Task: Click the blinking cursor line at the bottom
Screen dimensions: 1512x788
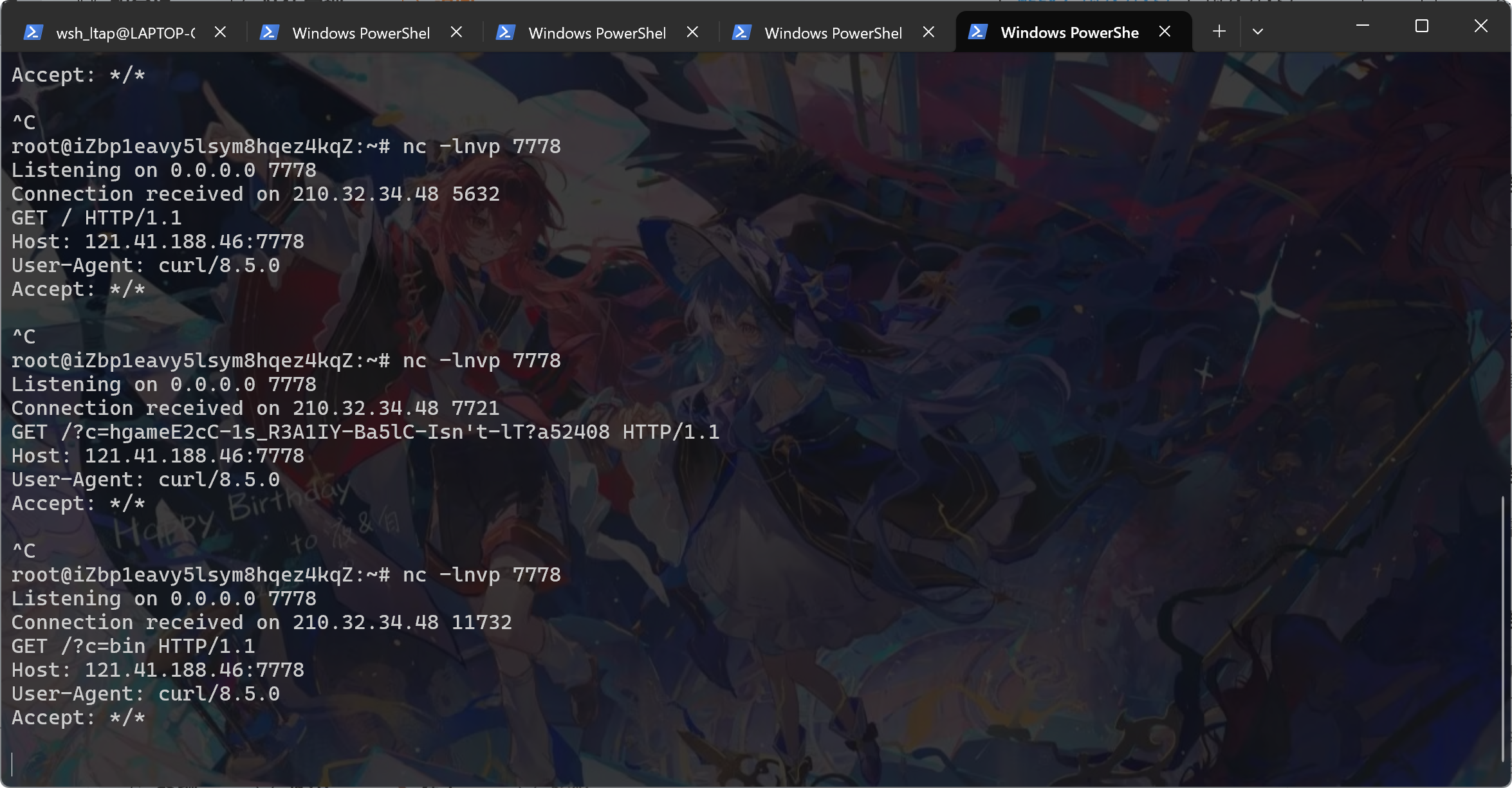Action: tap(12, 765)
